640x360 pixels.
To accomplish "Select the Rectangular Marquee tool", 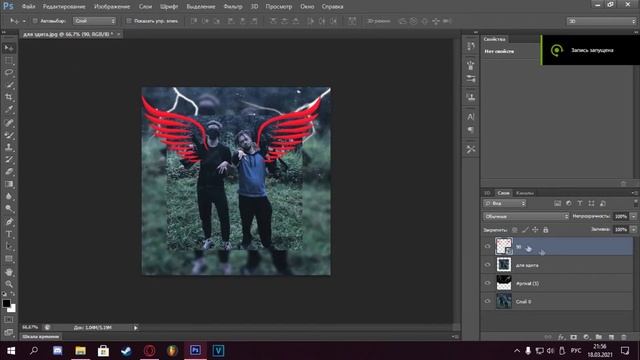I will pyautogui.click(x=9, y=60).
